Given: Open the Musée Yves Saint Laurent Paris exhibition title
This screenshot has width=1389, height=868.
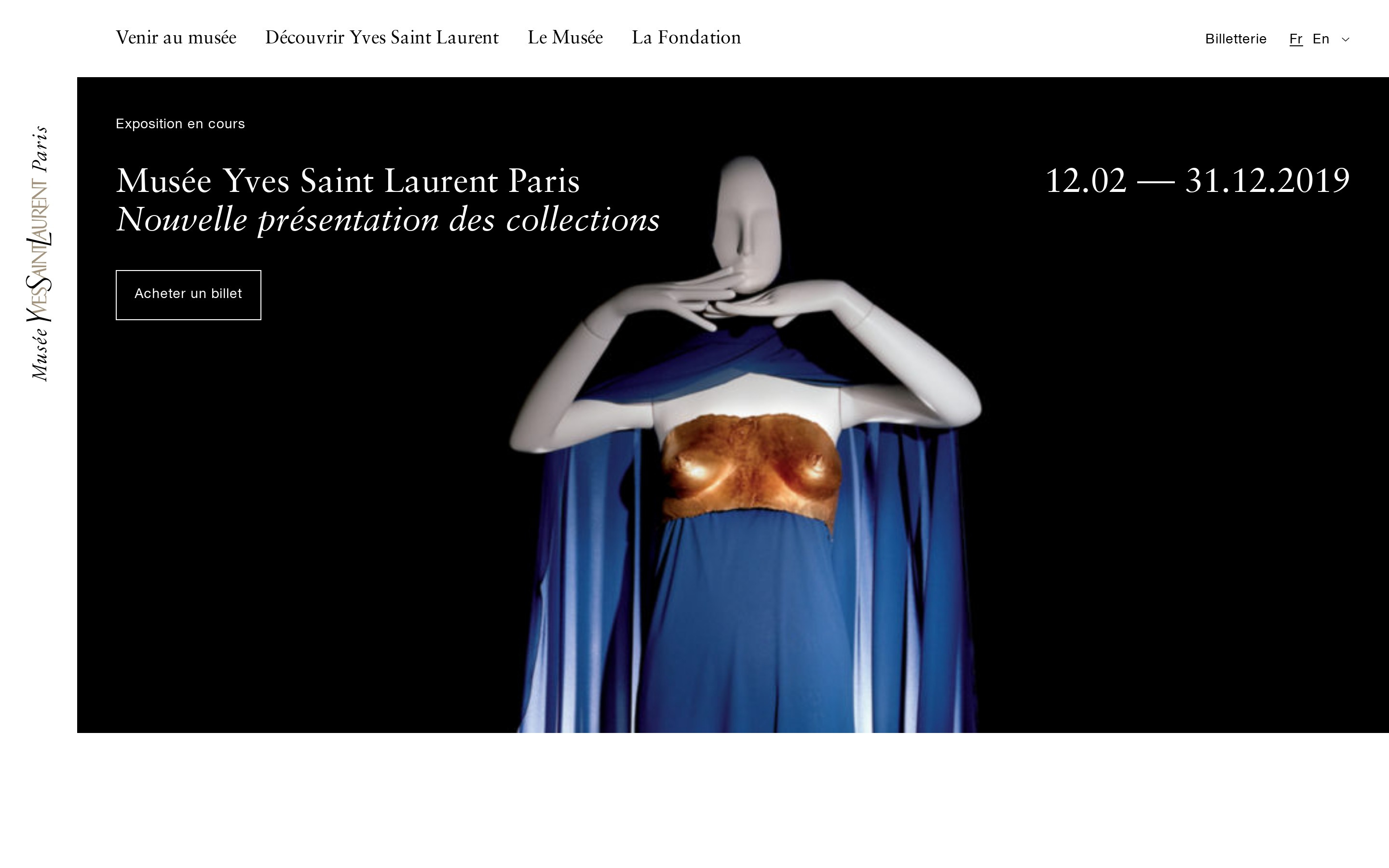Looking at the screenshot, I should point(348,181).
